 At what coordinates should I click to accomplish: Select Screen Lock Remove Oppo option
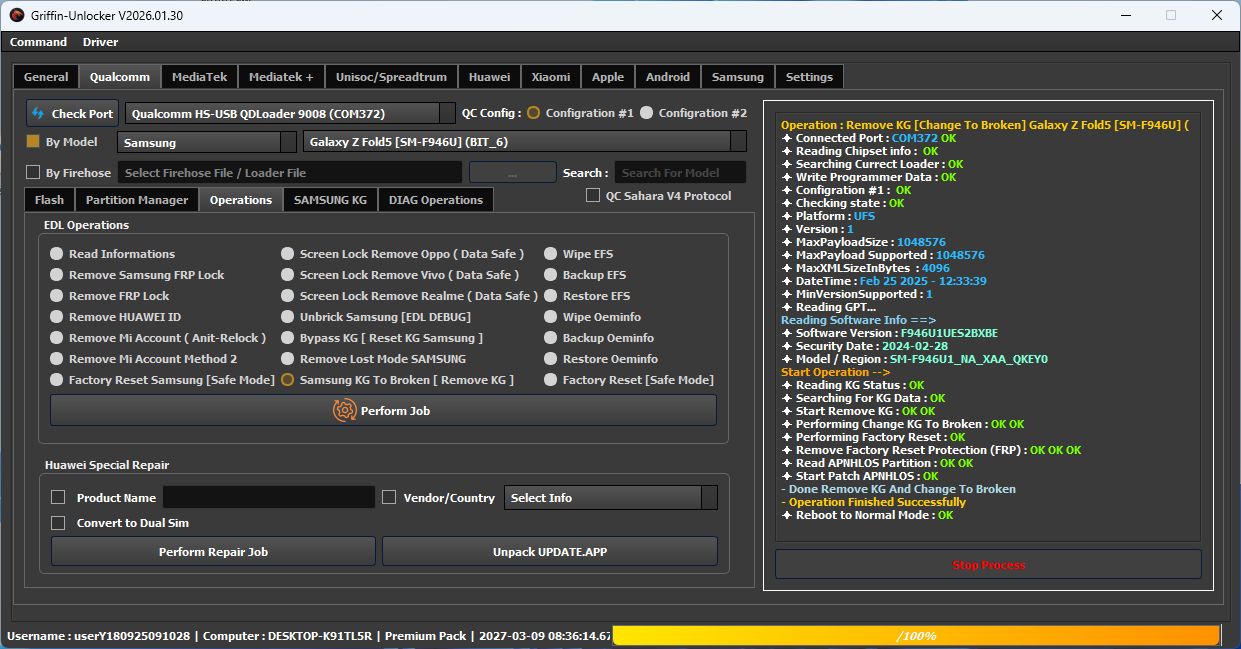(288, 254)
